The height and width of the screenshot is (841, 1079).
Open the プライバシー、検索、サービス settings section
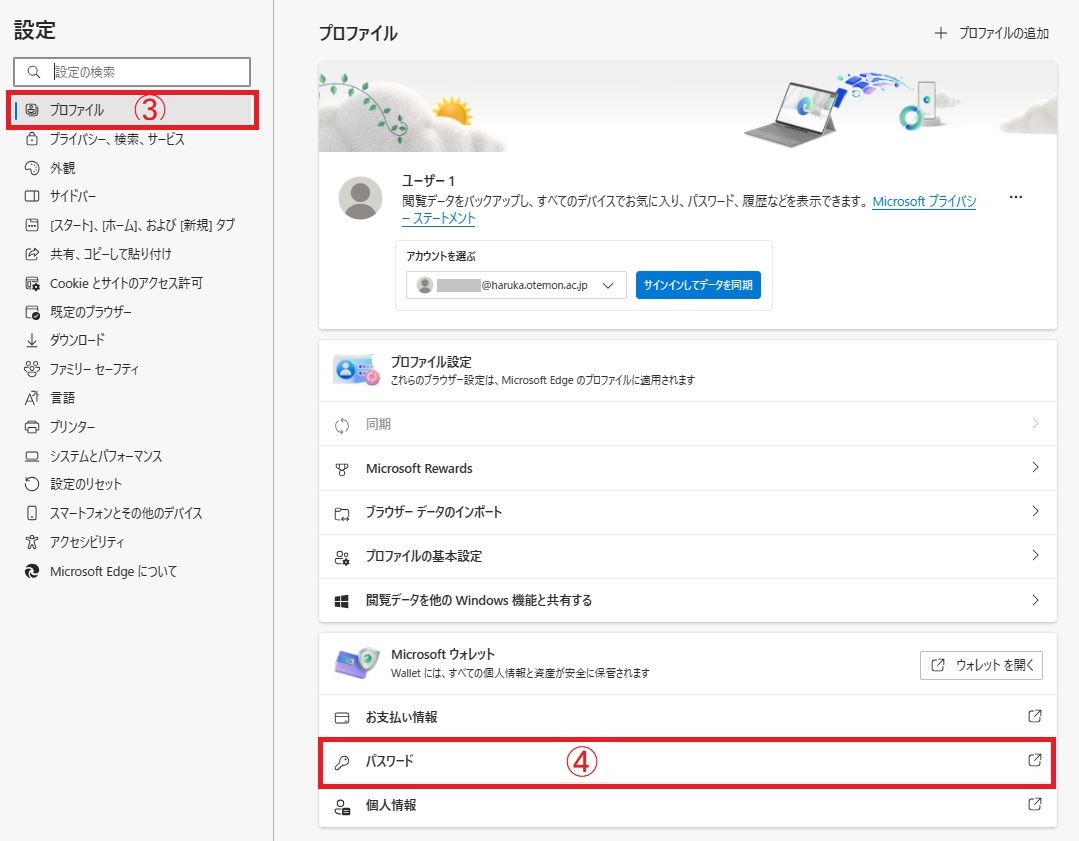[117, 139]
